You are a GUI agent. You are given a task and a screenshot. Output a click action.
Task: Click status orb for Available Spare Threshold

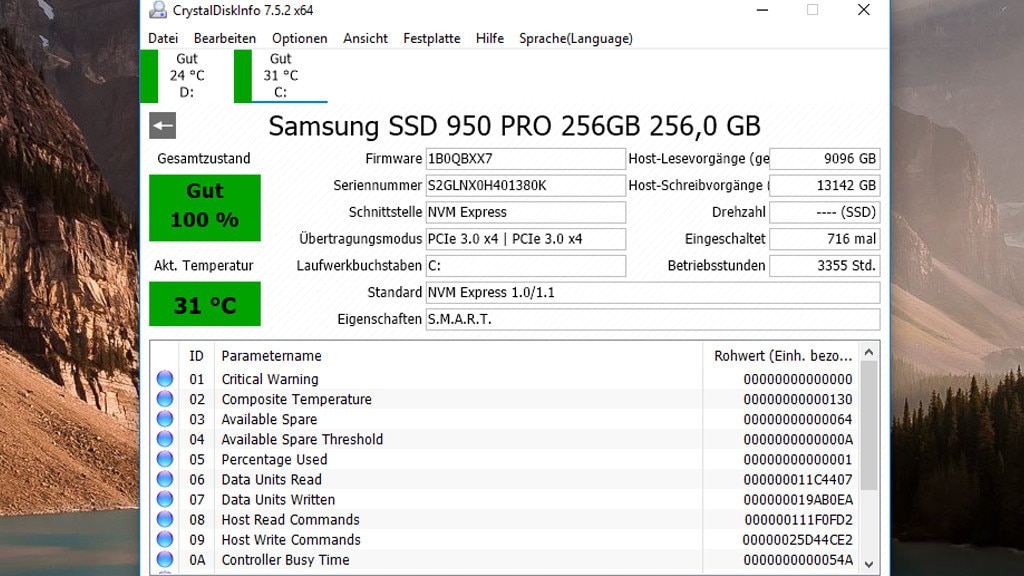165,439
